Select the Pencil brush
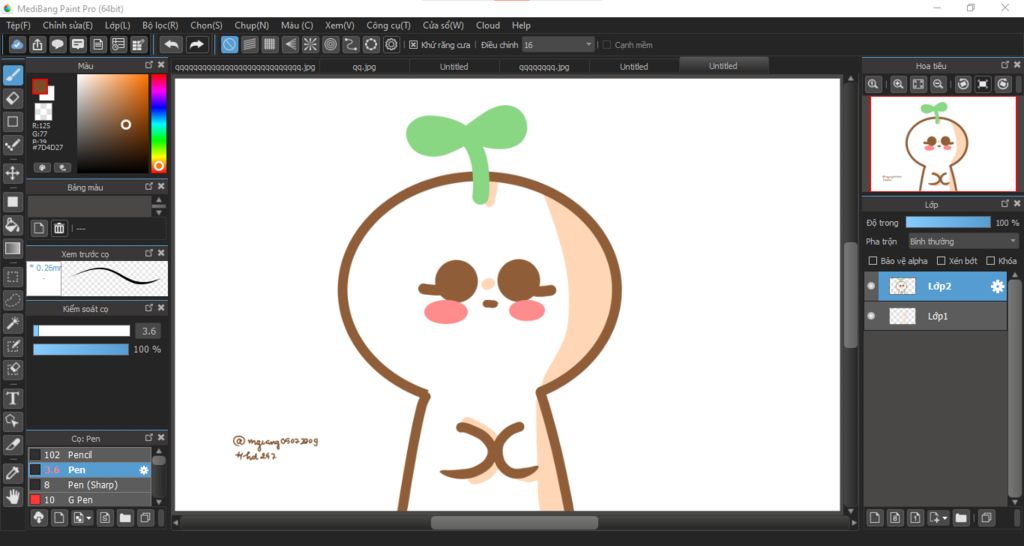Viewport: 1024px width, 546px height. 89,455
